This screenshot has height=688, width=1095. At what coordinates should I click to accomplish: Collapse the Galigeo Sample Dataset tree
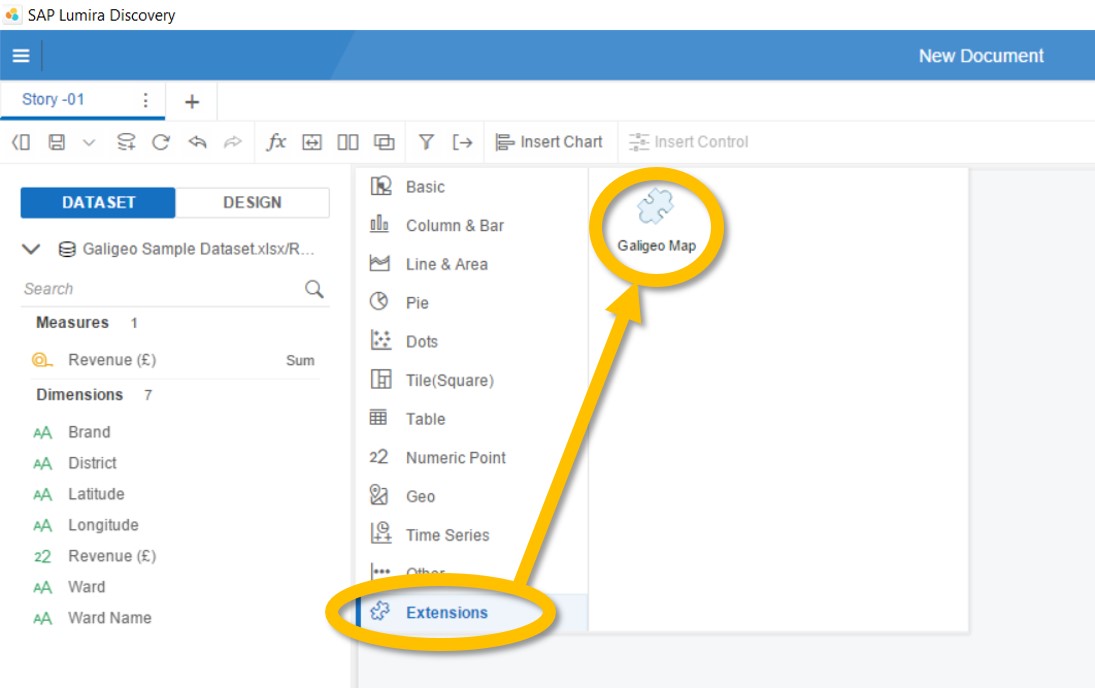click(31, 249)
